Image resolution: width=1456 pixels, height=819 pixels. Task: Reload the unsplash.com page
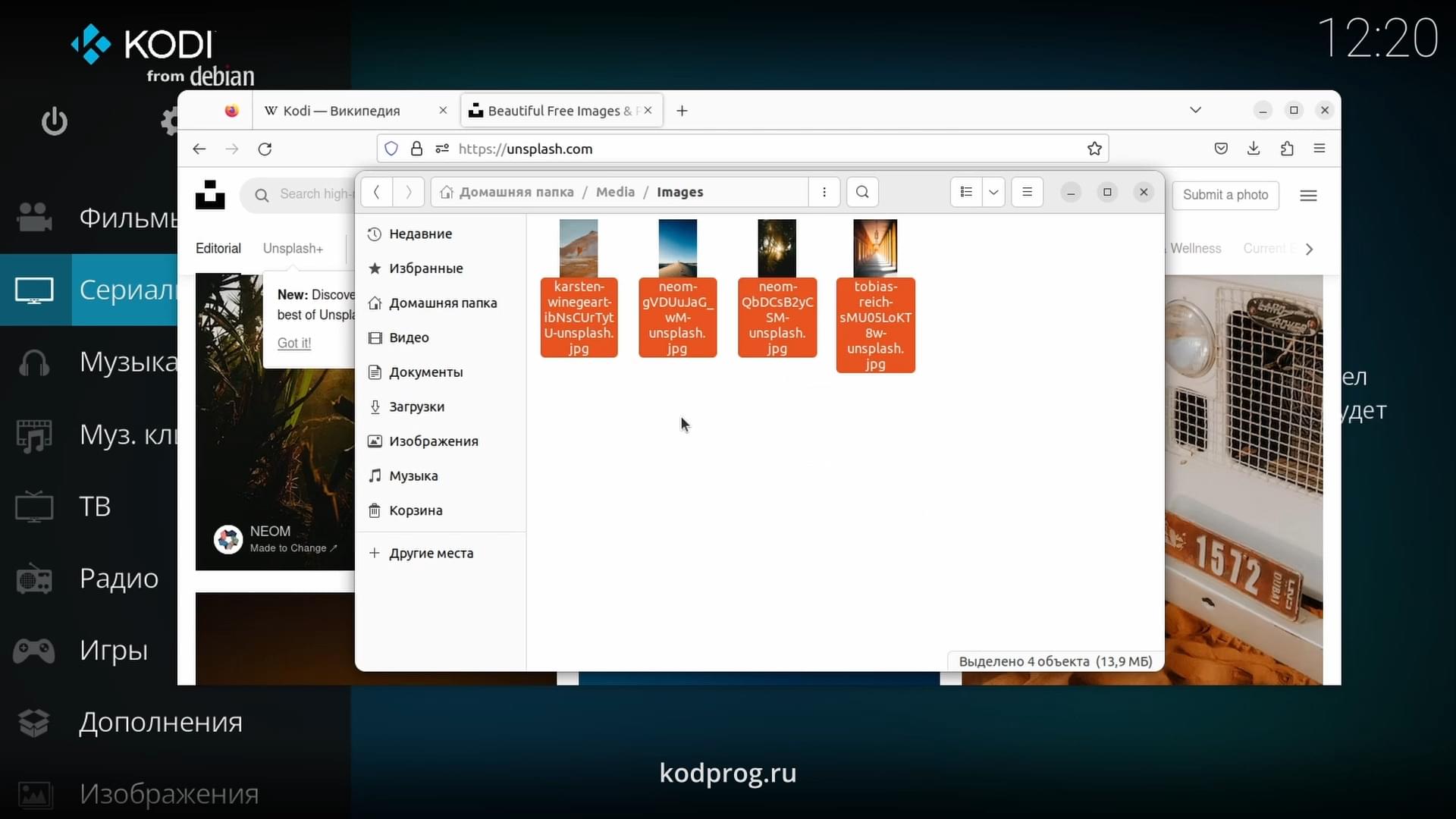(265, 149)
